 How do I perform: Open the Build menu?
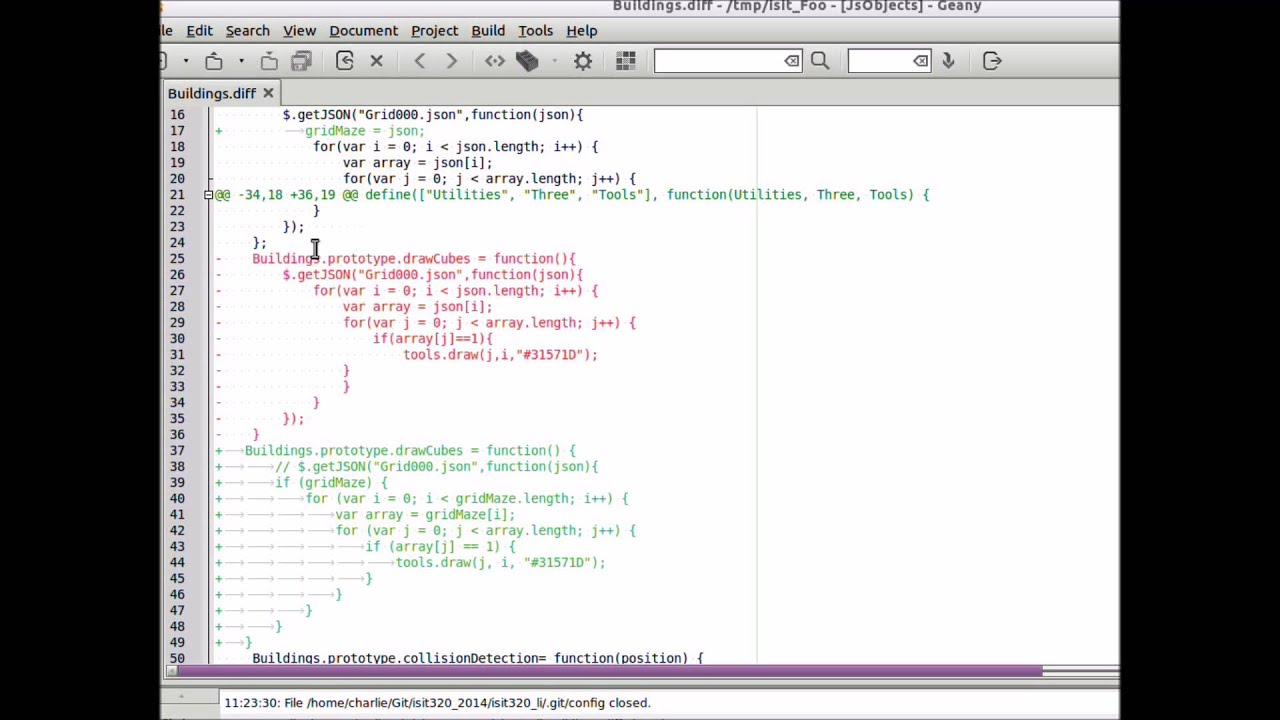click(x=488, y=31)
